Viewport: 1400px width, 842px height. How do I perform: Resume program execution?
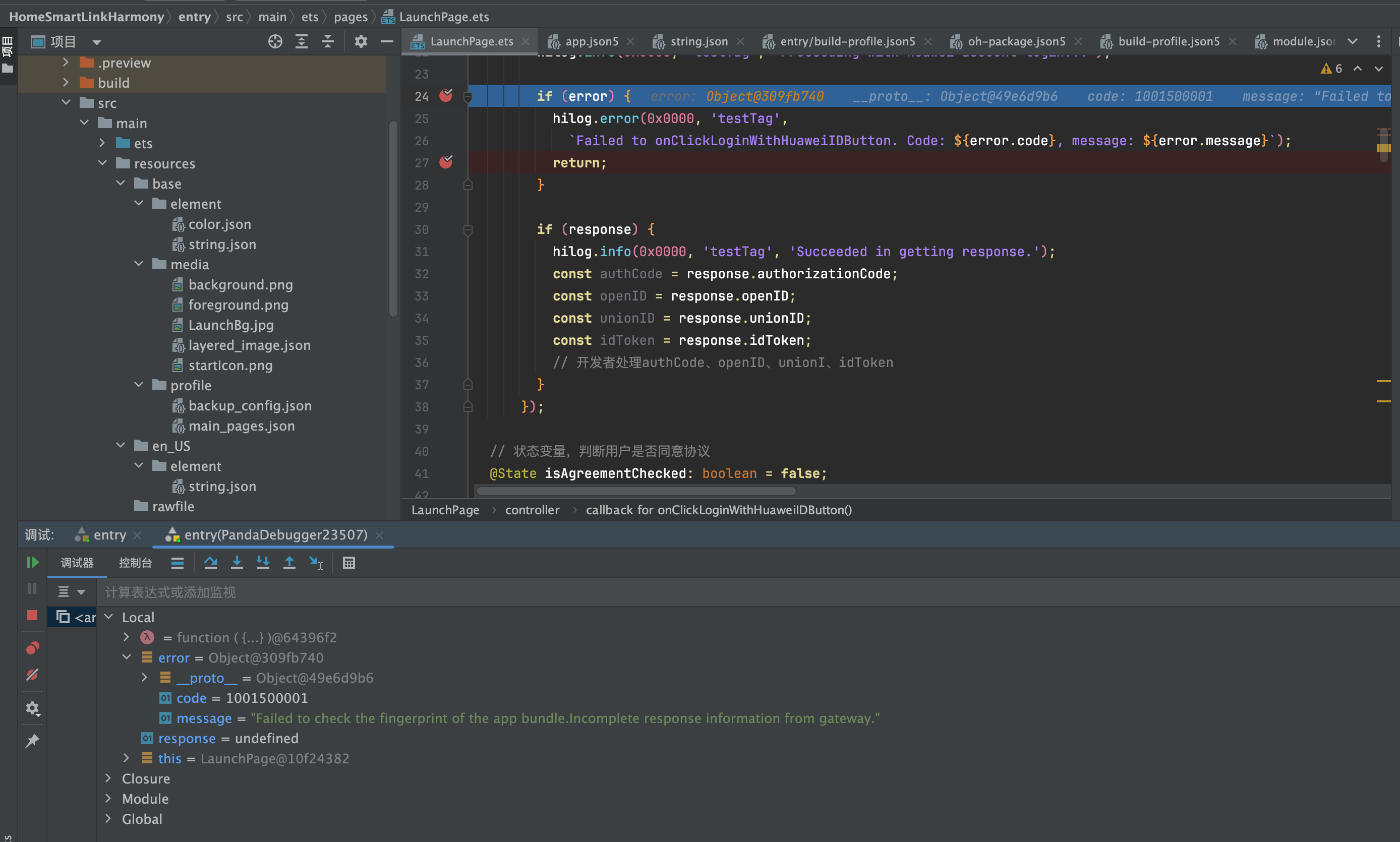pyautogui.click(x=32, y=562)
